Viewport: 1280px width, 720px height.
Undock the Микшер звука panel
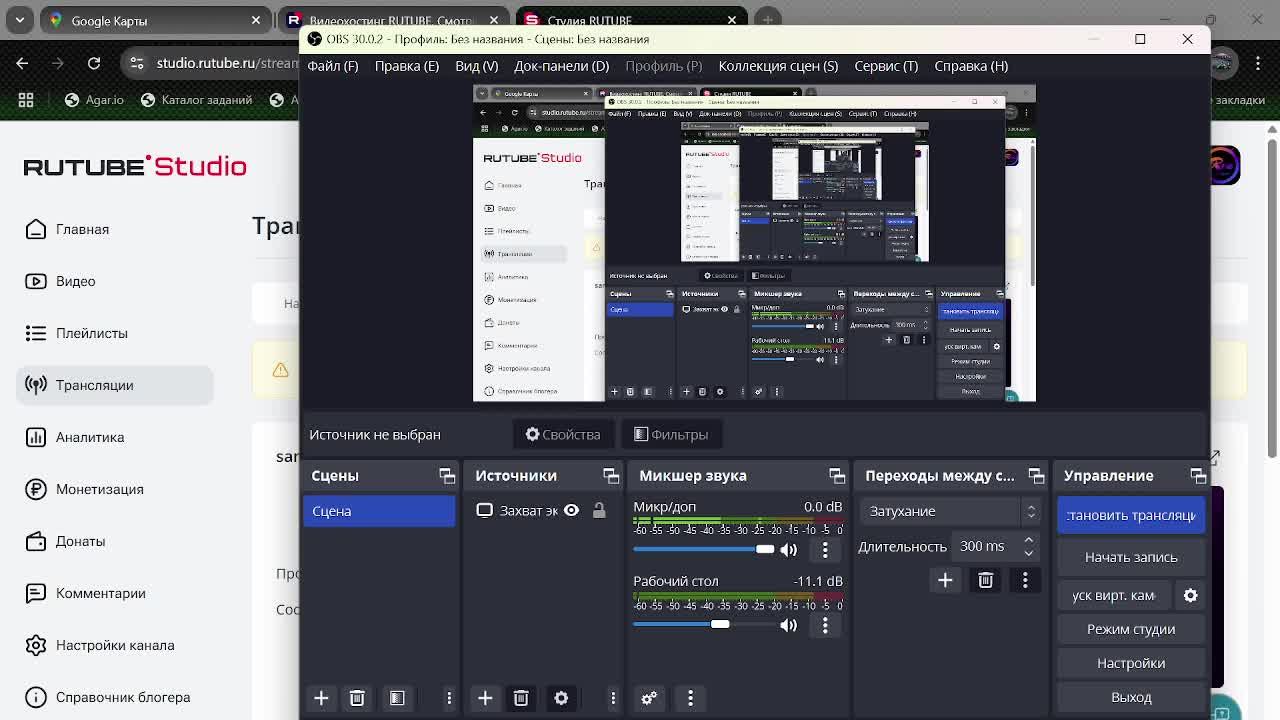(x=837, y=476)
